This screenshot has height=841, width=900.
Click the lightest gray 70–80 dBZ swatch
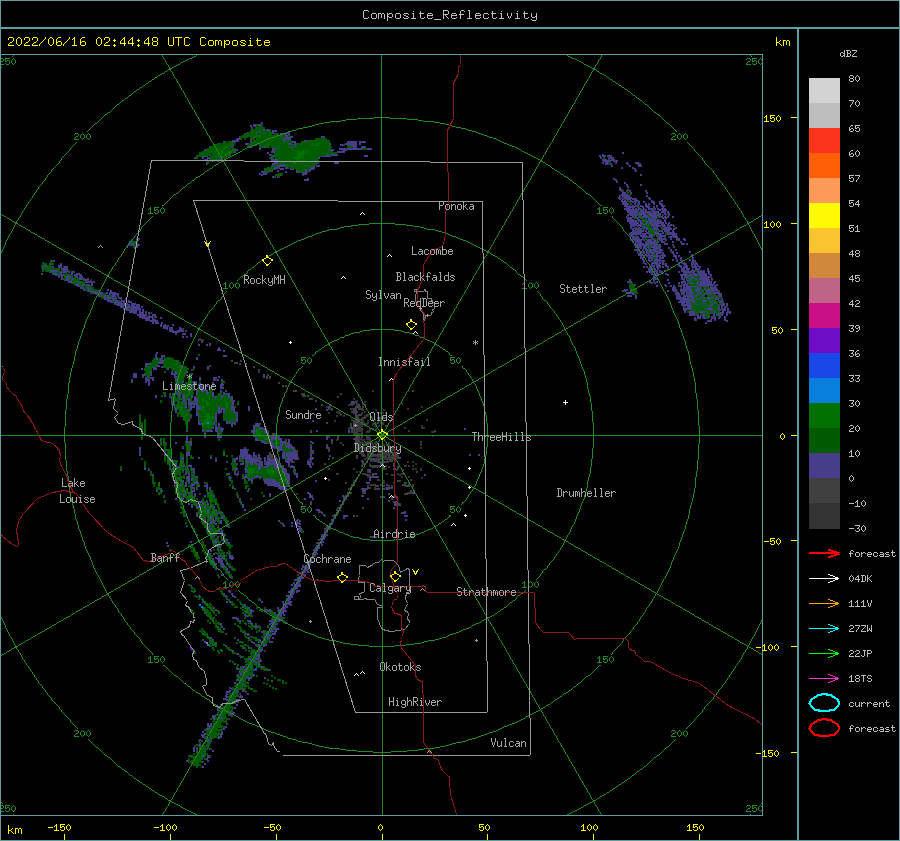click(x=824, y=91)
